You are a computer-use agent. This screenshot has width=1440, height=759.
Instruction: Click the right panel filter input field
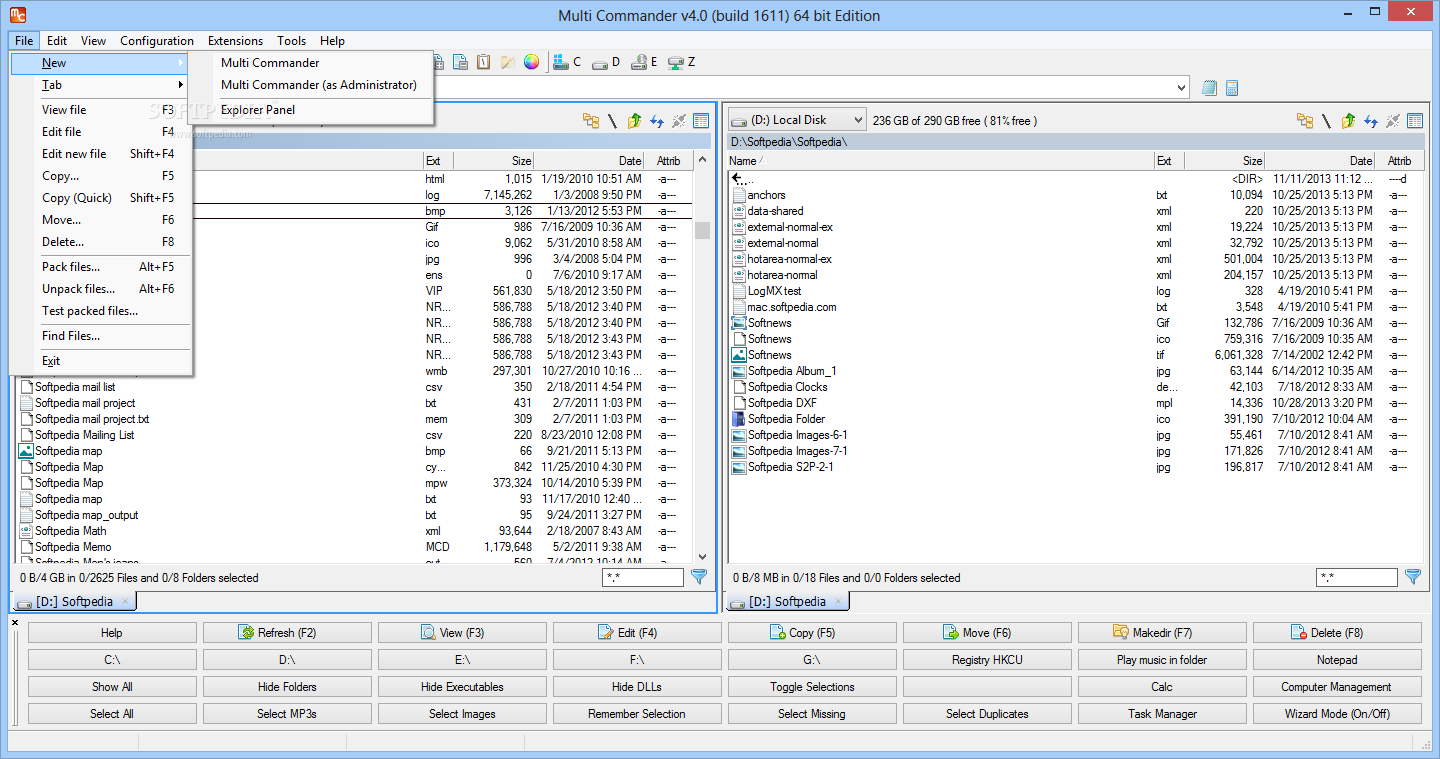tap(1357, 577)
